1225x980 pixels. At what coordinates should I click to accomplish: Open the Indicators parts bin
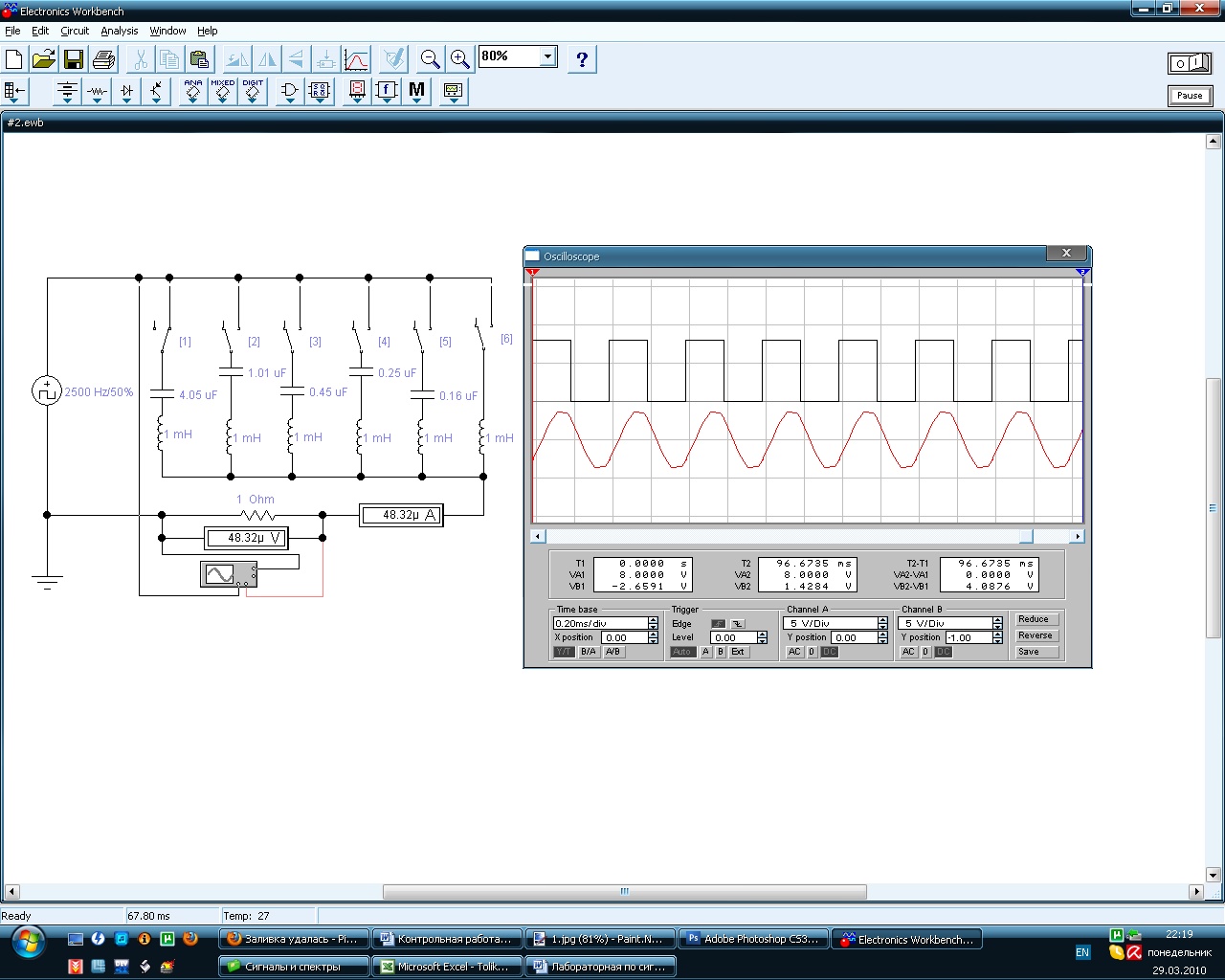click(357, 92)
